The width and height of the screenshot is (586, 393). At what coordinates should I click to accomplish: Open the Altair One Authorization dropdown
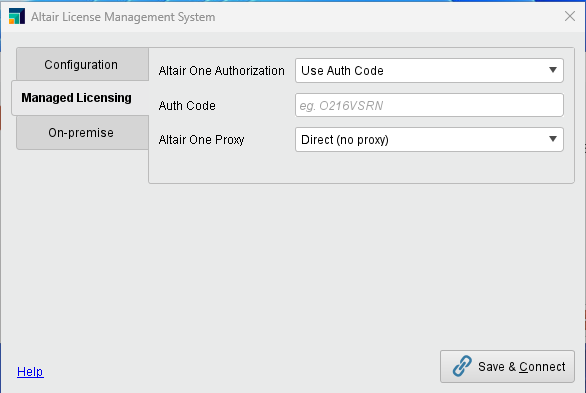click(429, 70)
